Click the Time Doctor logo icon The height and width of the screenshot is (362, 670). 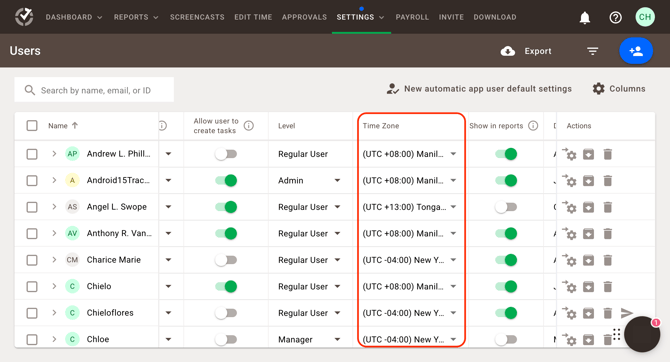point(24,17)
